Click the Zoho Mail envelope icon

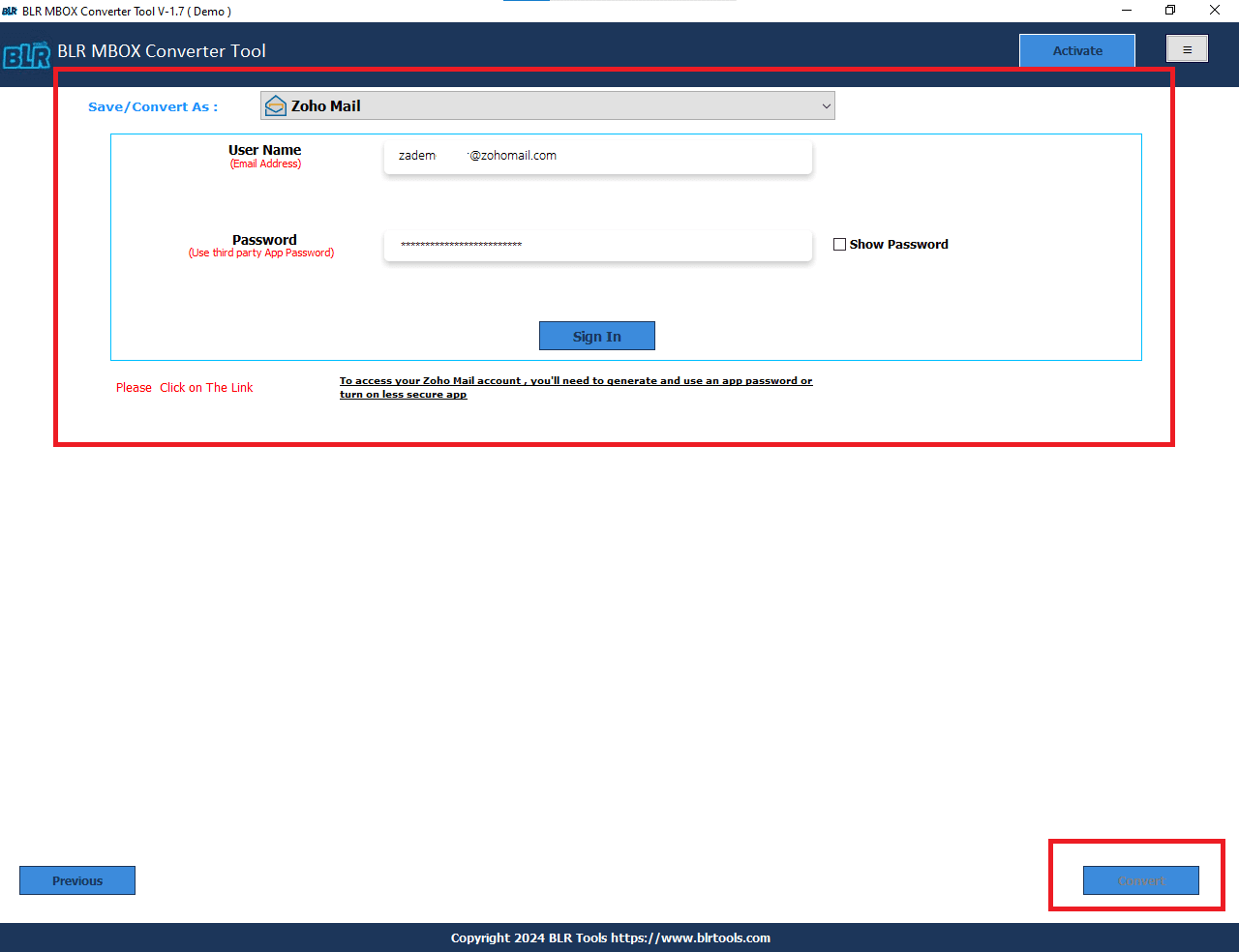pyautogui.click(x=276, y=105)
